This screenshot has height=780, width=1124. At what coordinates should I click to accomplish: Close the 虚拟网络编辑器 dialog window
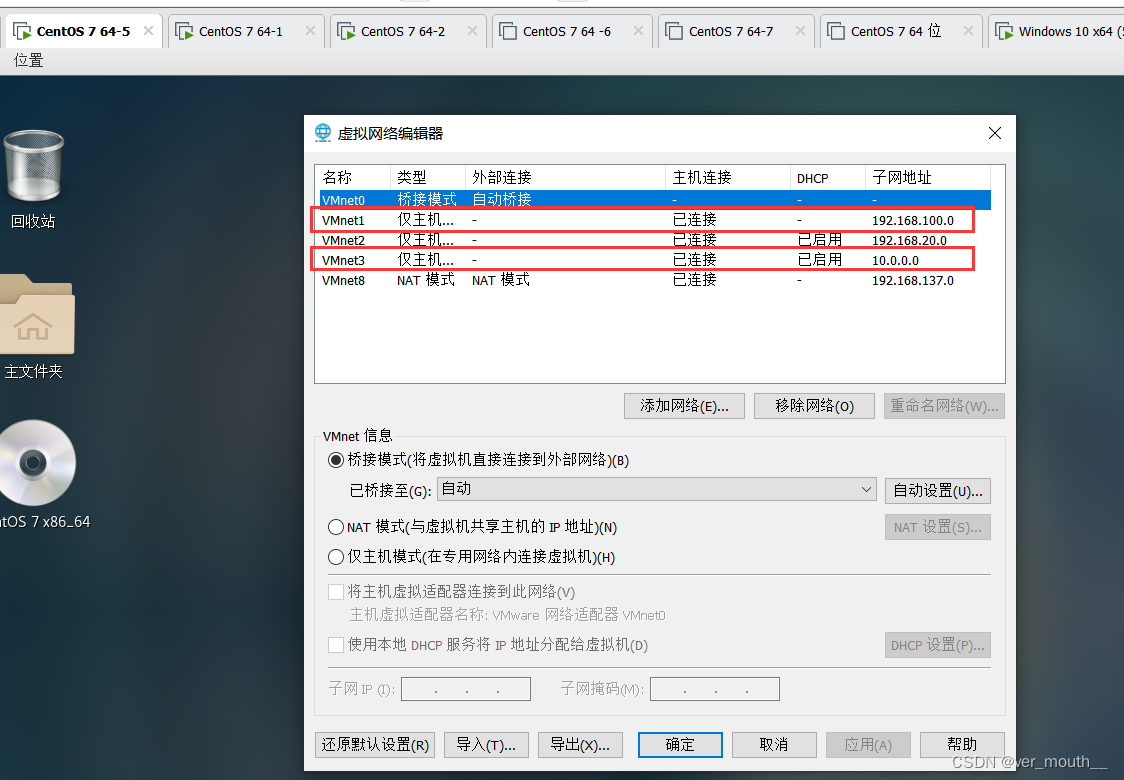click(994, 133)
